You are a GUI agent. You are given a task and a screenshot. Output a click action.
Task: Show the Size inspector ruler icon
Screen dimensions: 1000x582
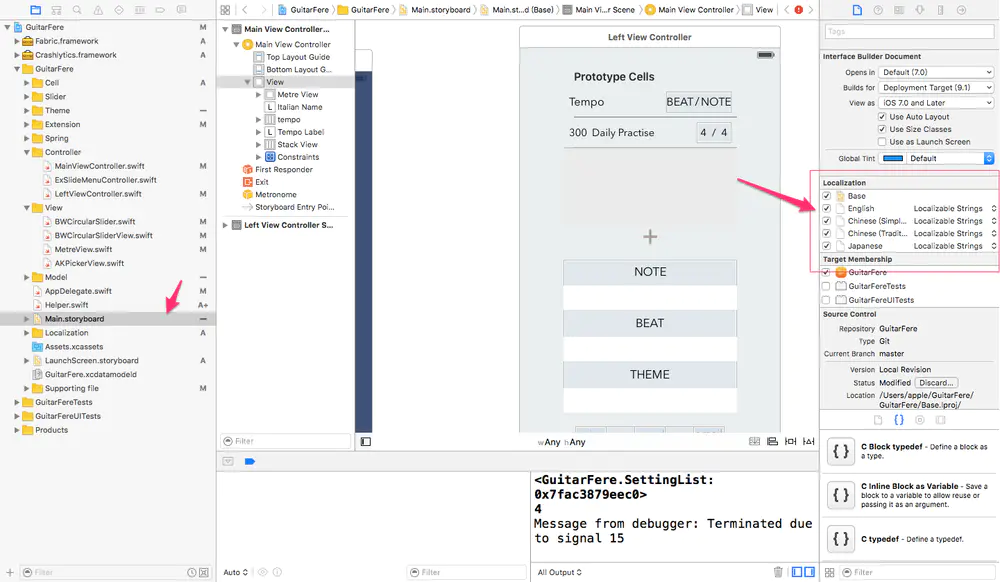(941, 10)
